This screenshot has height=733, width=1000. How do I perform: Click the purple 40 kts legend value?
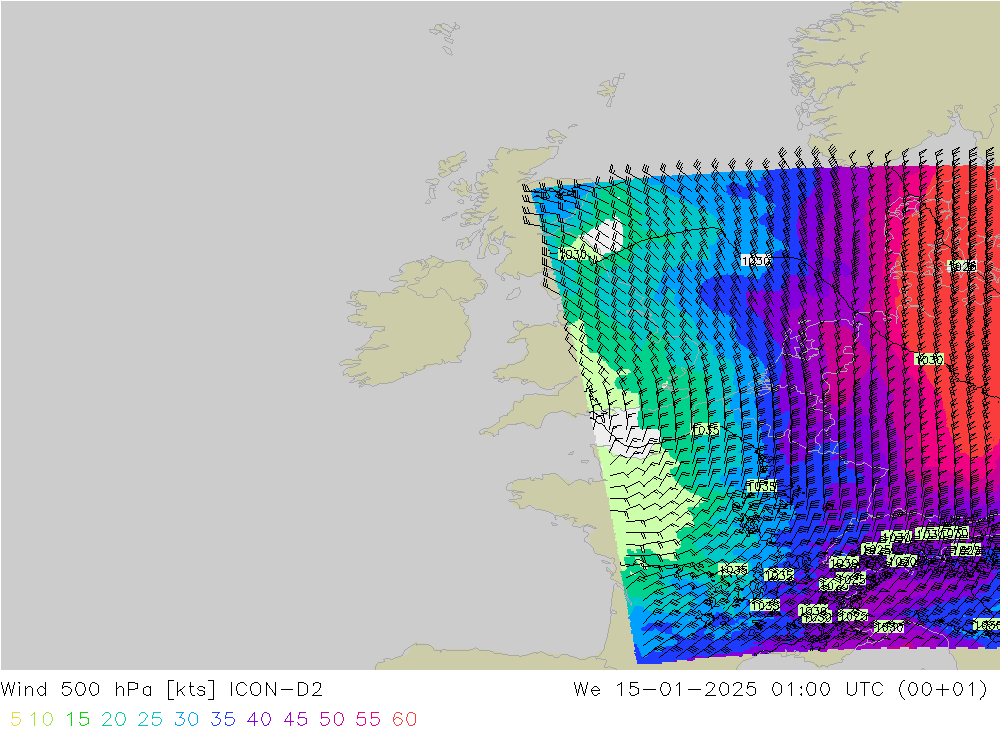click(260, 720)
